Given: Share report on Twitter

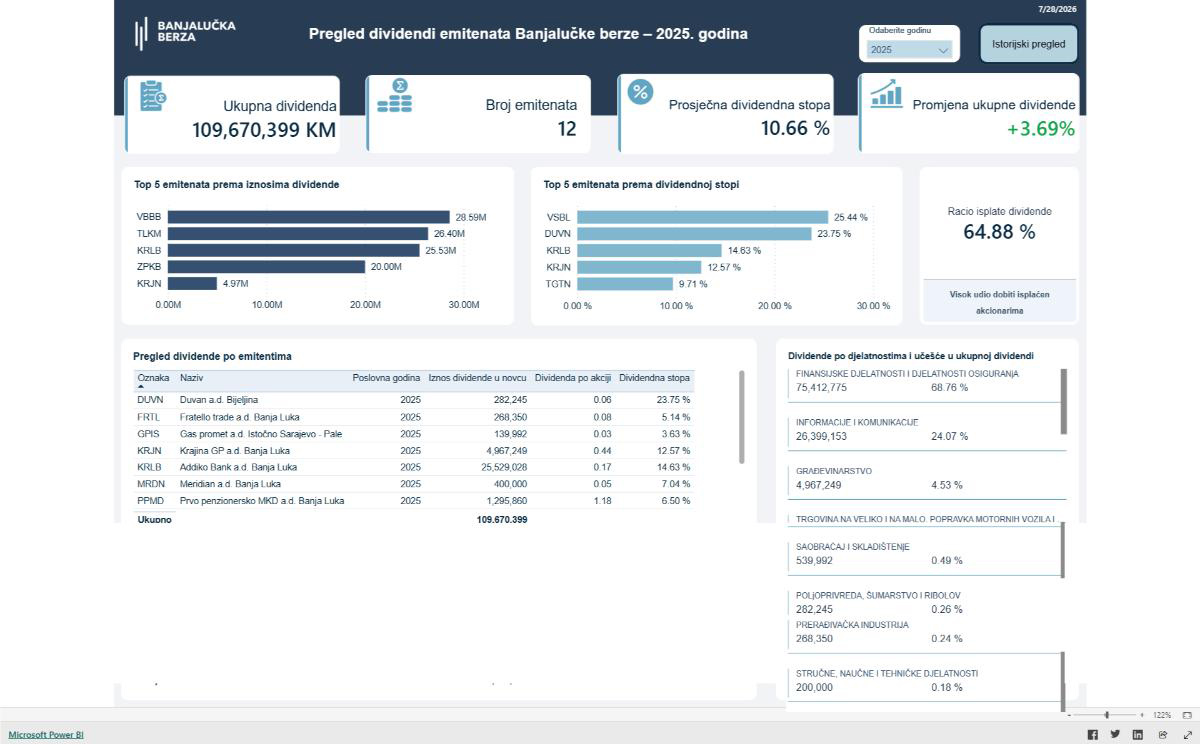Looking at the screenshot, I should tap(1115, 734).
